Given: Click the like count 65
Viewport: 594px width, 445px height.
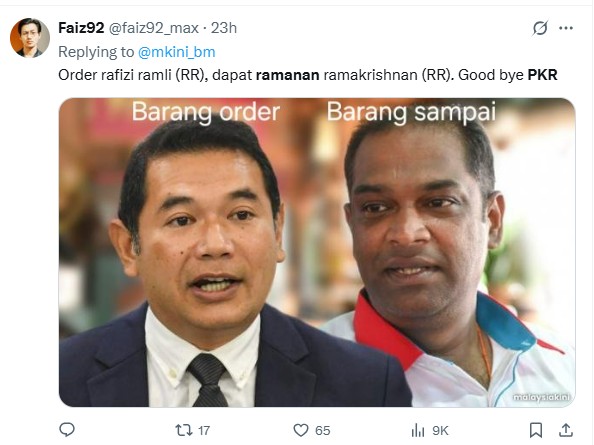Looking at the screenshot, I should pos(322,431).
